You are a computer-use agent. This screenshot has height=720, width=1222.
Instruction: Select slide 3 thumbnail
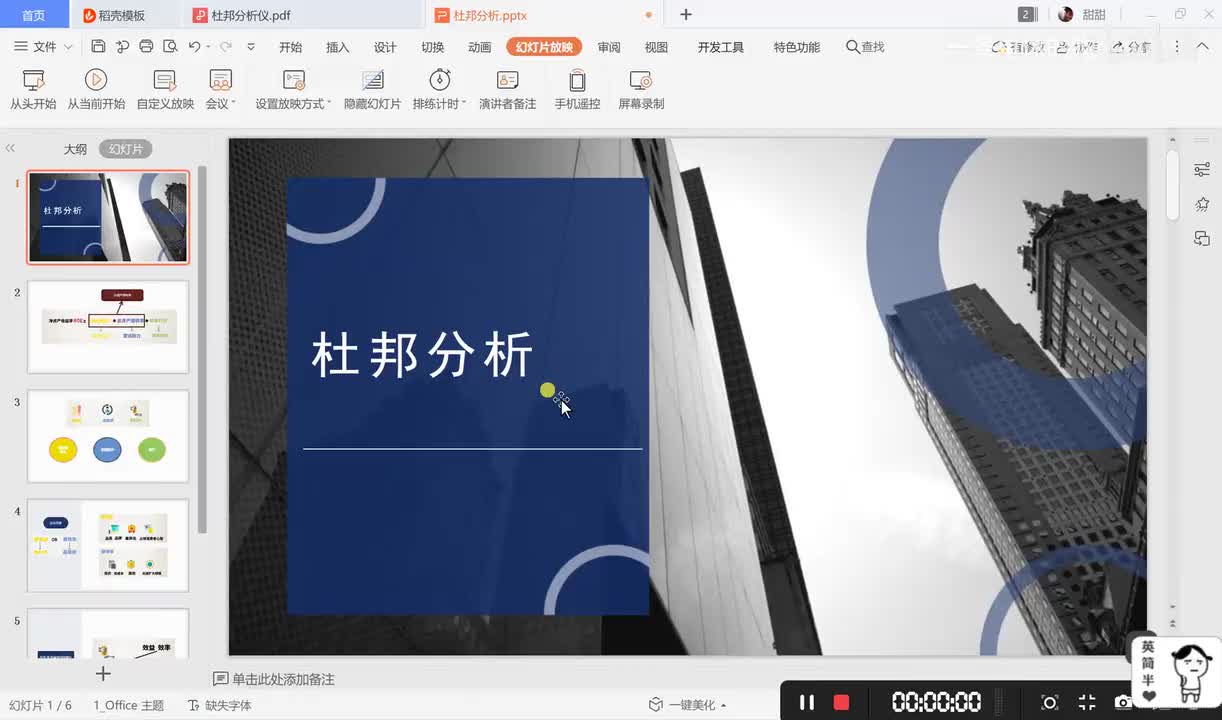click(108, 436)
